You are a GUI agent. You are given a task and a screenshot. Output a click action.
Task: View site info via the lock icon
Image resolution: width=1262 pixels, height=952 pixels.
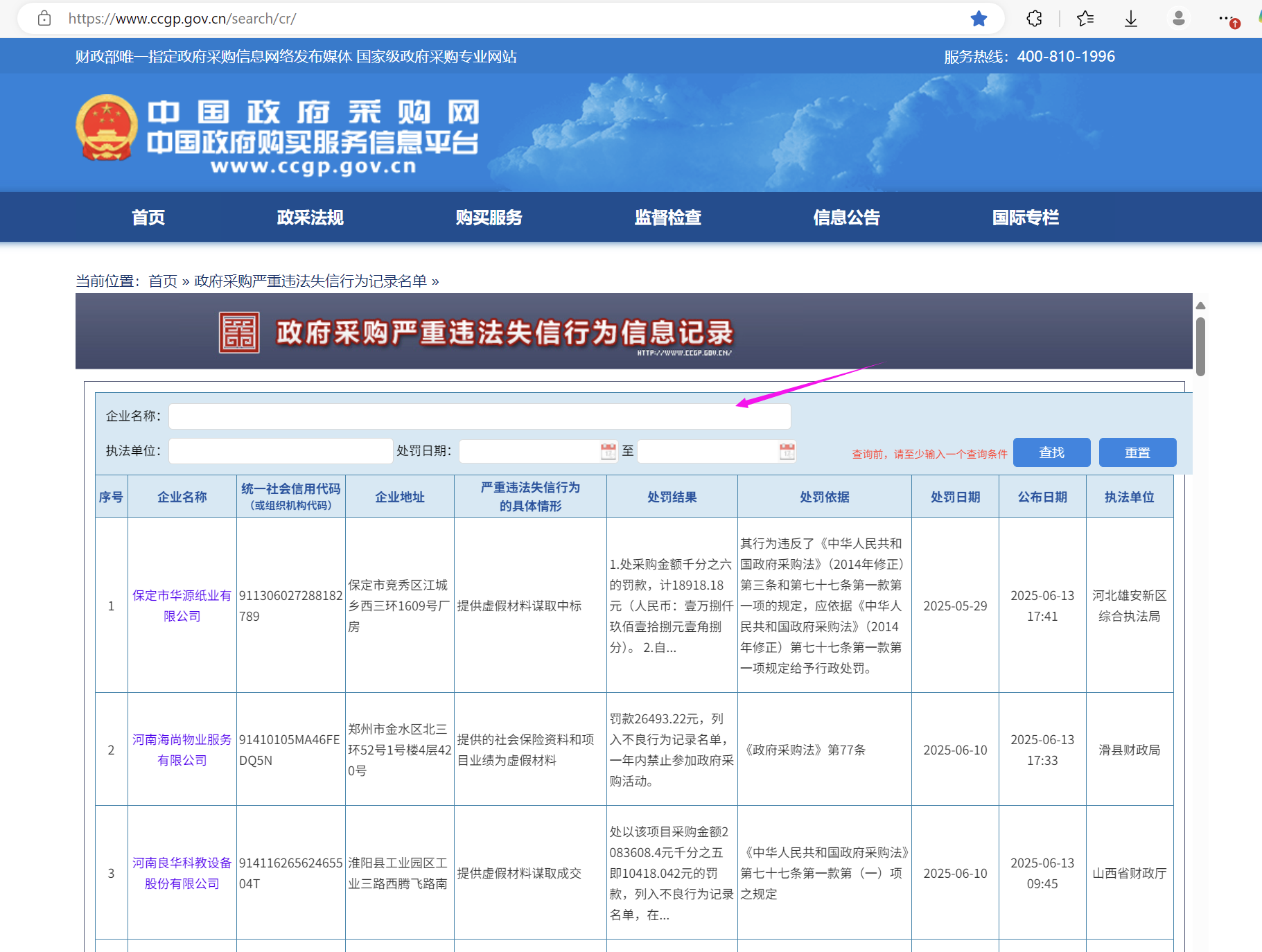[44, 19]
